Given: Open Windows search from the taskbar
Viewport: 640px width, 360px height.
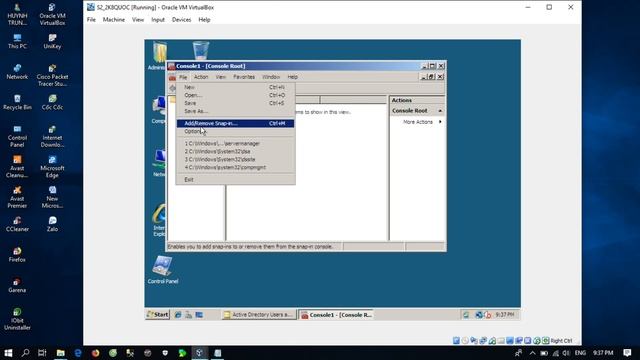Looking at the screenshot, I should 25,353.
